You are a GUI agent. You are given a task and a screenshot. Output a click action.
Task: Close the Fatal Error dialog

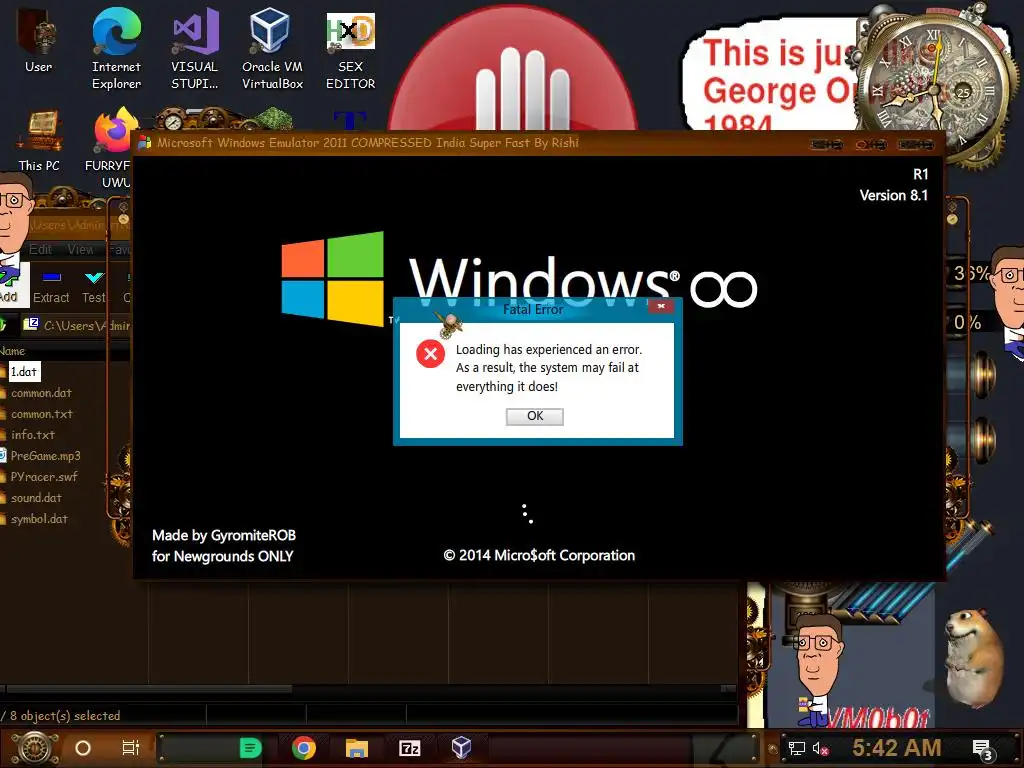(x=661, y=306)
